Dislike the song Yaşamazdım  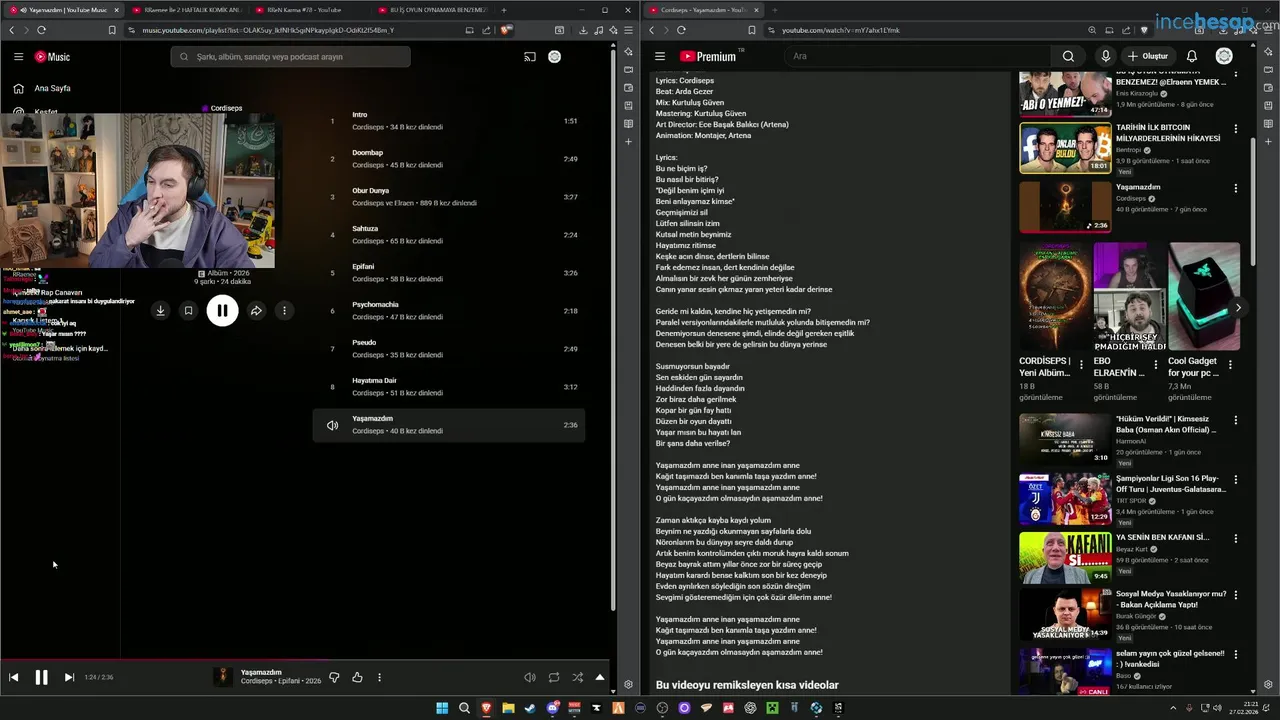334,677
